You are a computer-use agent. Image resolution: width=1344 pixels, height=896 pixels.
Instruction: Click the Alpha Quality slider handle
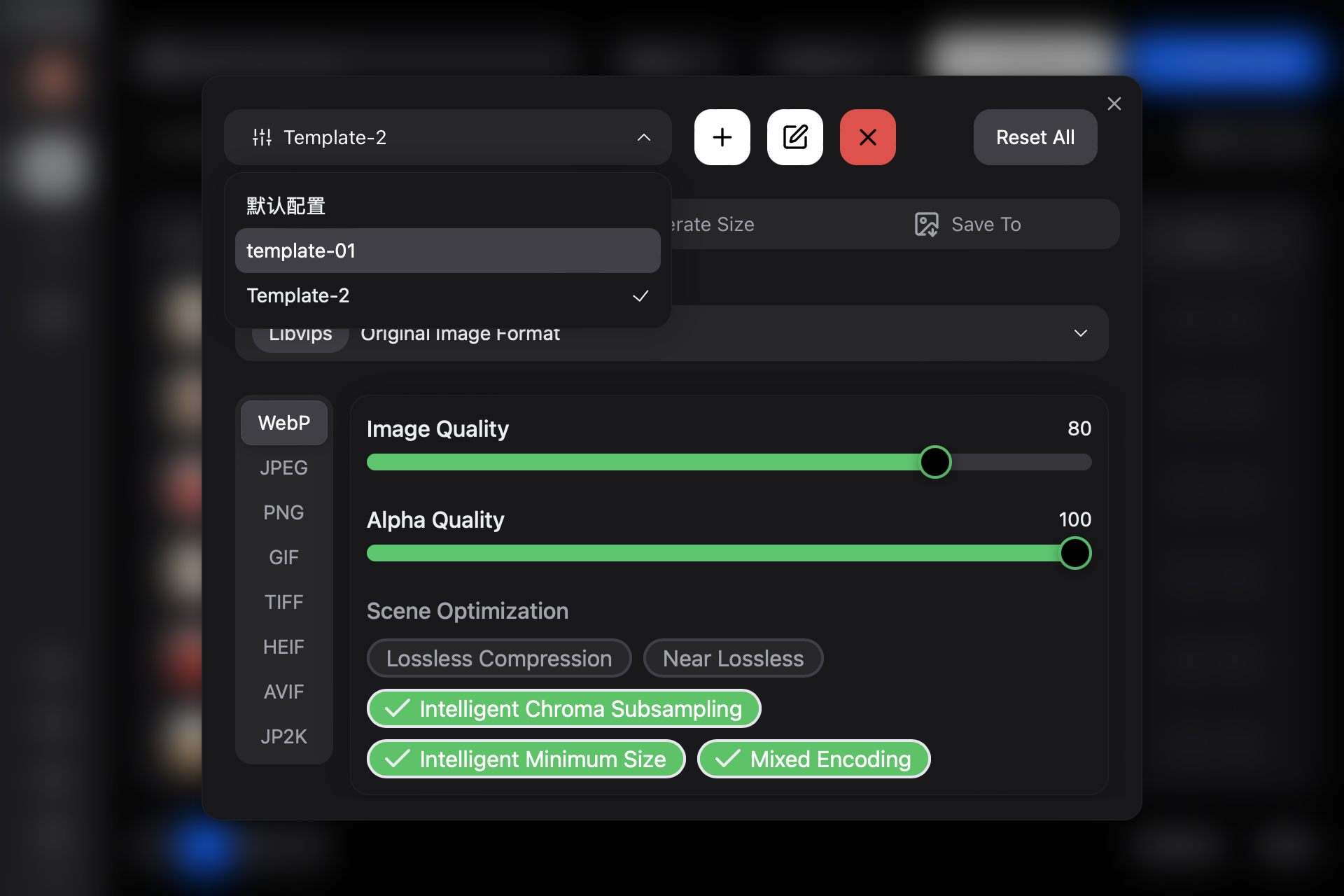[x=1074, y=553]
